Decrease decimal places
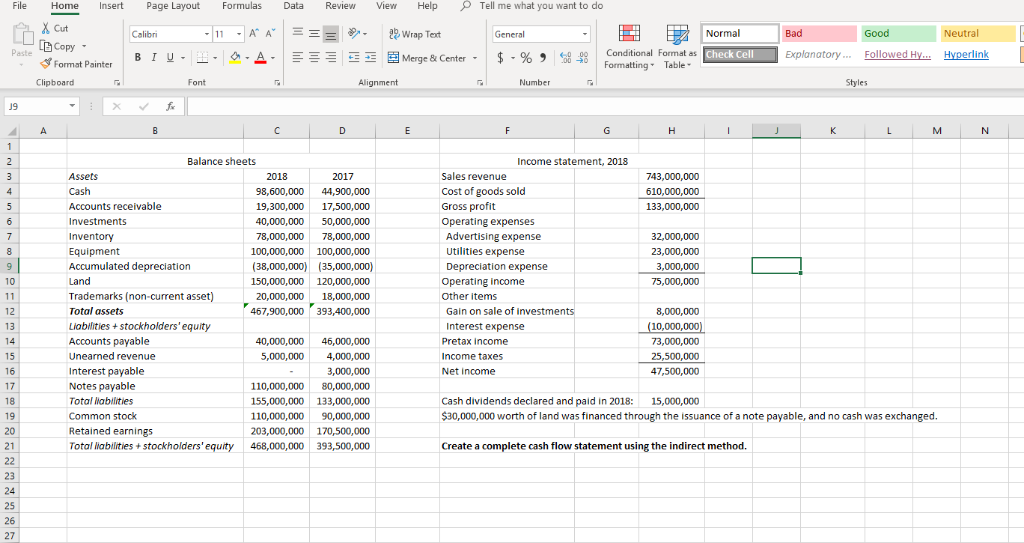The height and width of the screenshot is (543, 1024). click(583, 58)
